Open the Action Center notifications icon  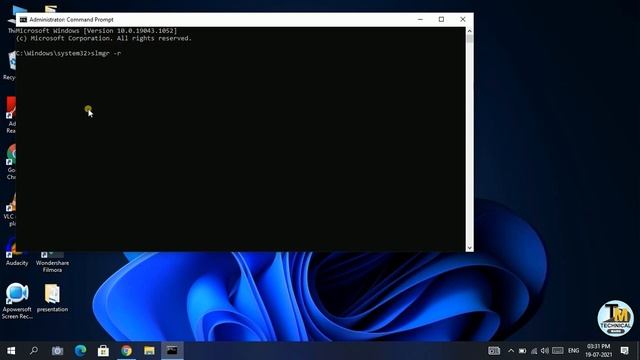624,351
